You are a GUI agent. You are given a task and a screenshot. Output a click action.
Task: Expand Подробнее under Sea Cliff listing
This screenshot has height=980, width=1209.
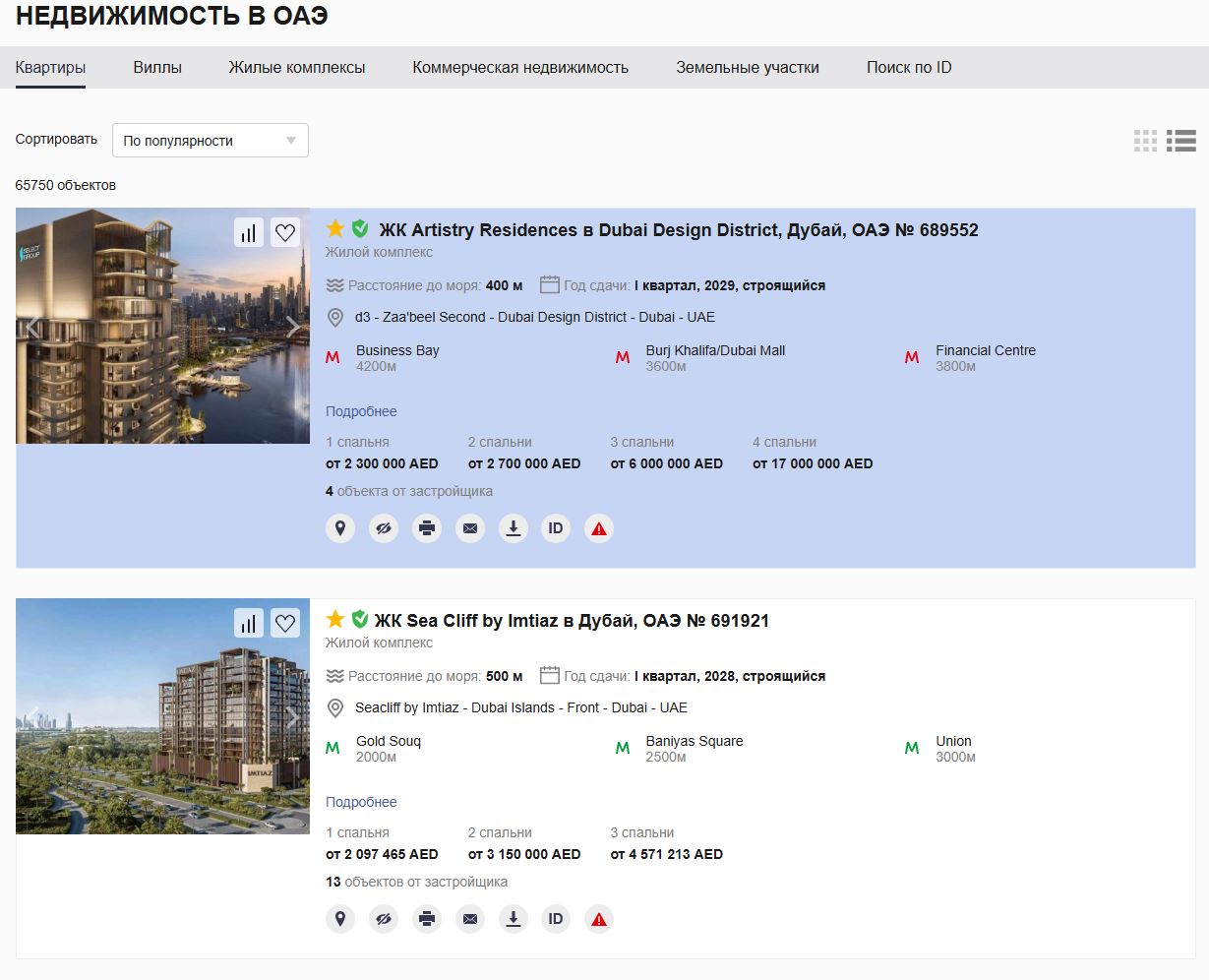[361, 802]
